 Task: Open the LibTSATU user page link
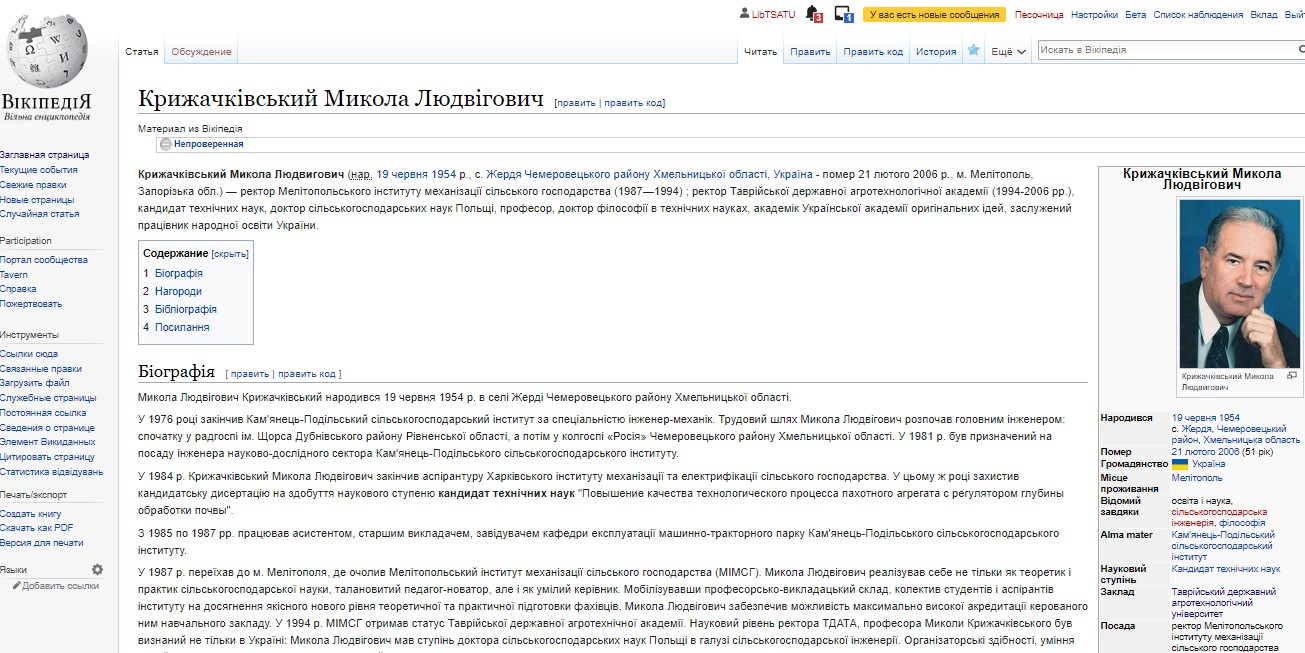[x=774, y=15]
